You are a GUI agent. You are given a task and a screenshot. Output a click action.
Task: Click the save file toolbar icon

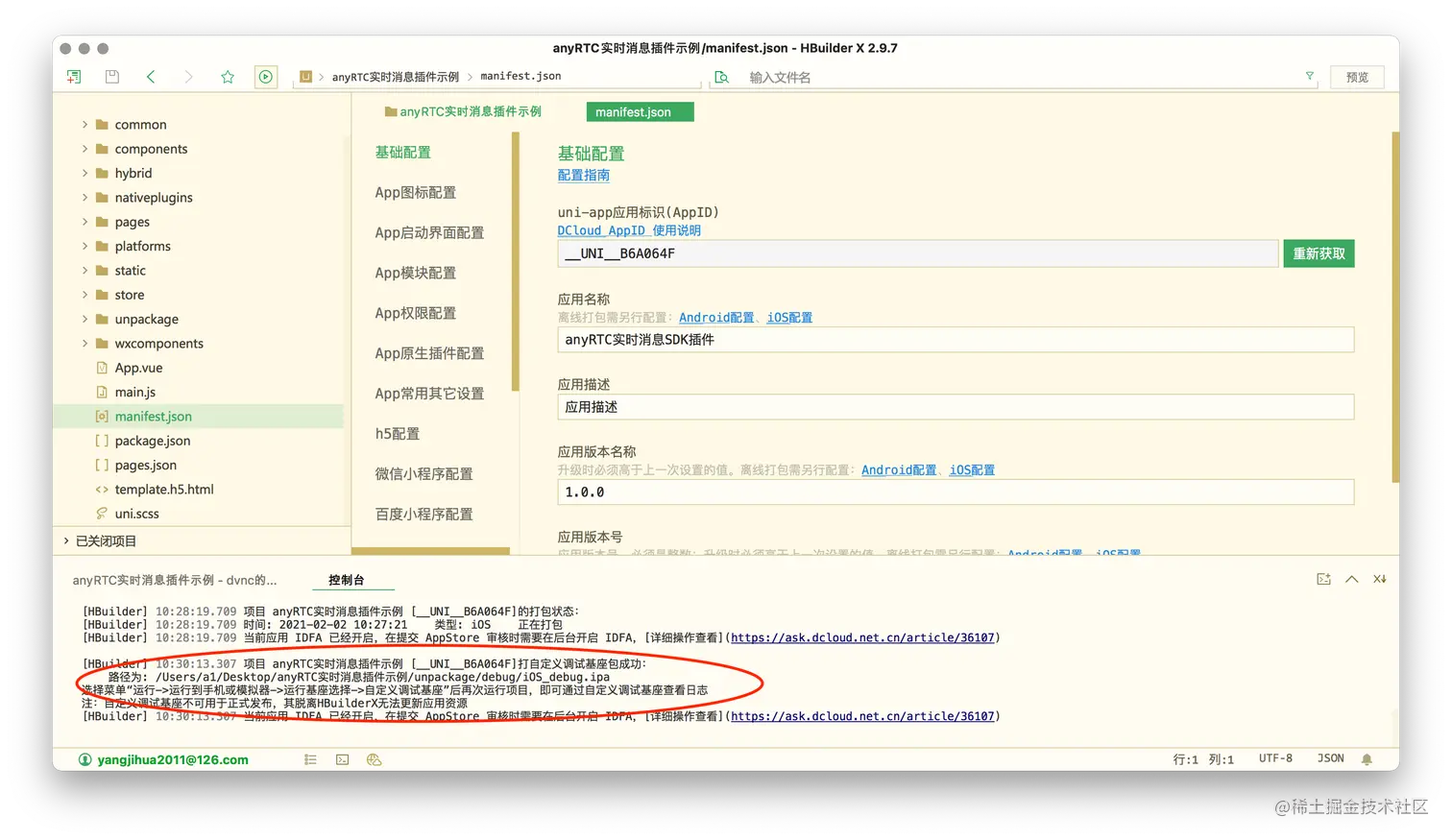112,77
